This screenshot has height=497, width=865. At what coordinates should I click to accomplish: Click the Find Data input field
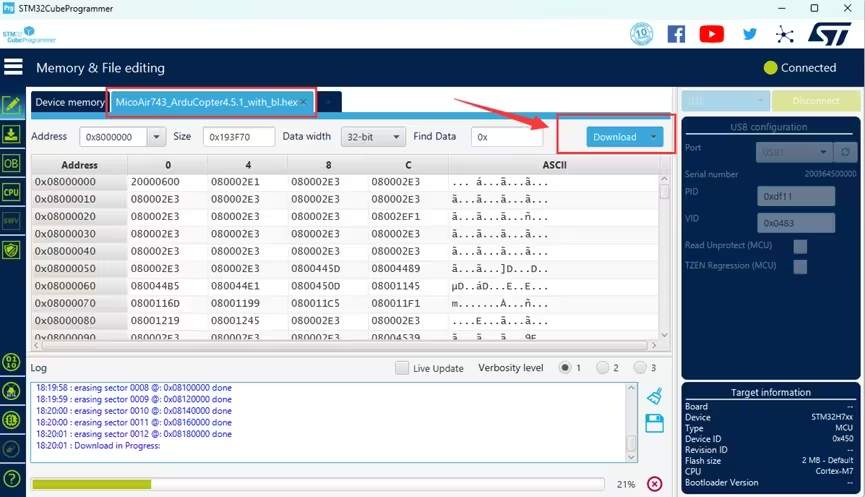(506, 137)
